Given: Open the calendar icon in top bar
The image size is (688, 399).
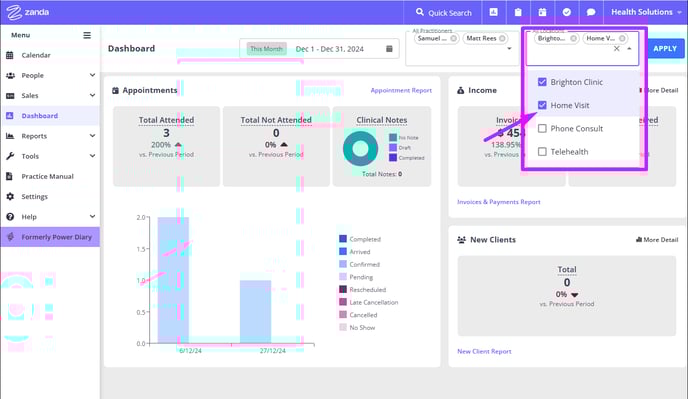Looking at the screenshot, I should click(542, 12).
